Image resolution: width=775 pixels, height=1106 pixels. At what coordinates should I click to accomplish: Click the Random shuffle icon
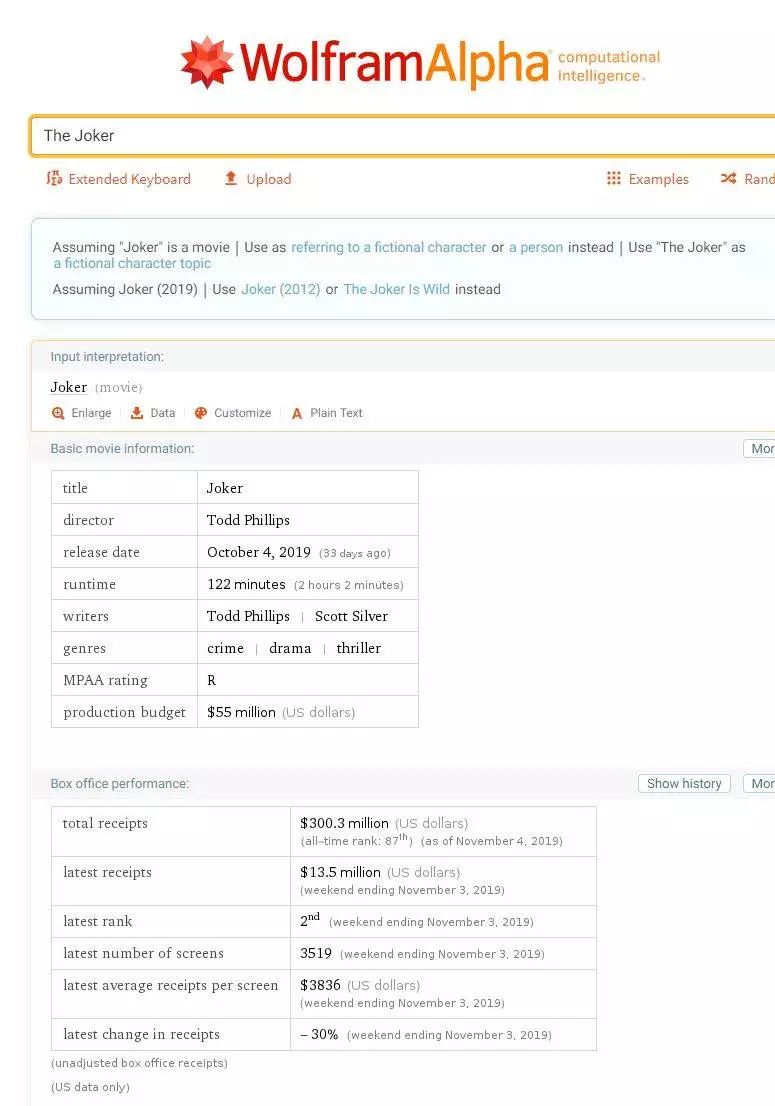coord(728,178)
